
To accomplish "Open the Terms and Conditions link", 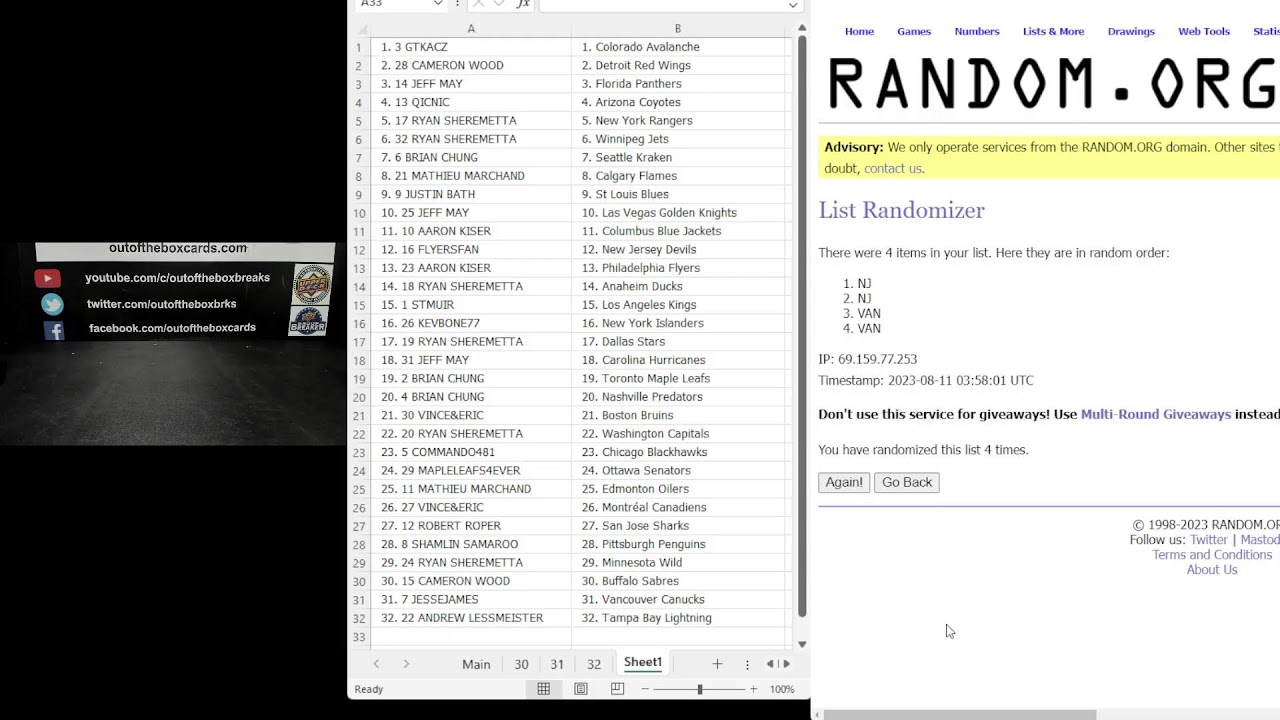I will [1212, 555].
